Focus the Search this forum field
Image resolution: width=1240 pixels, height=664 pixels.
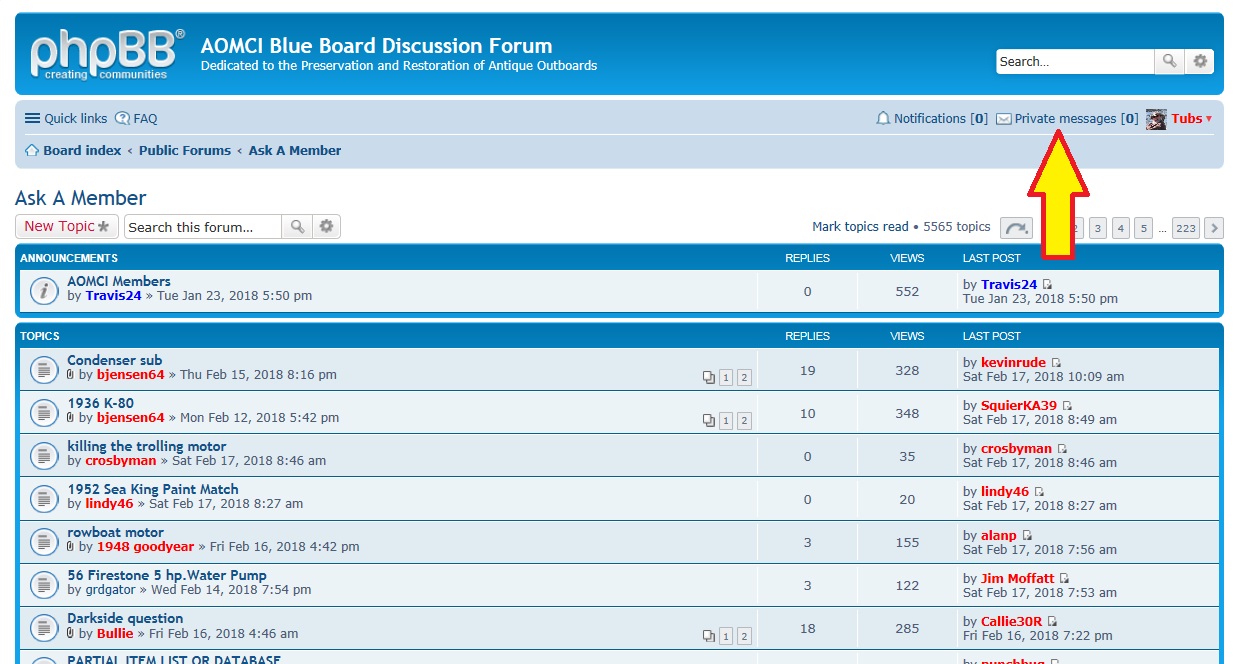(x=203, y=227)
